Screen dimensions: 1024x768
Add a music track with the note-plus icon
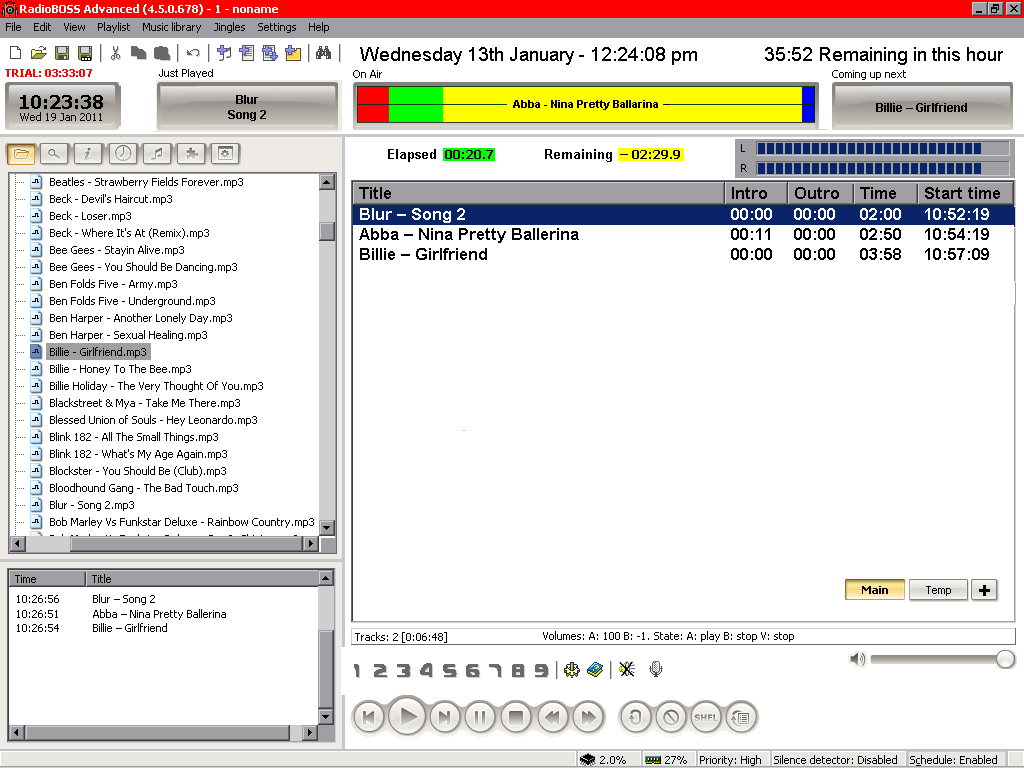click(x=224, y=53)
